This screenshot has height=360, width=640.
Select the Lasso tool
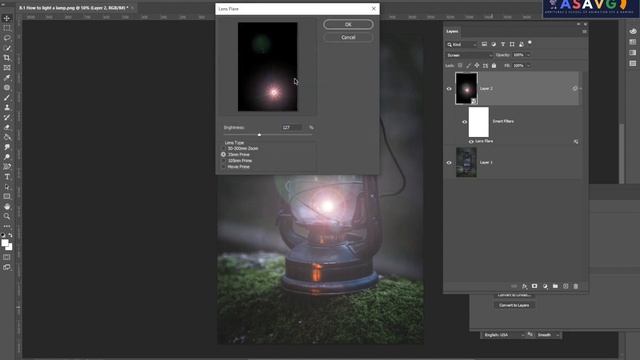tap(7, 38)
